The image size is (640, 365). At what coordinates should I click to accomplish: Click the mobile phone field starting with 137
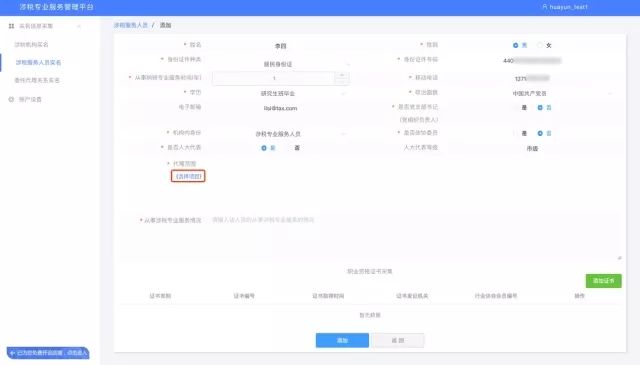click(532, 78)
